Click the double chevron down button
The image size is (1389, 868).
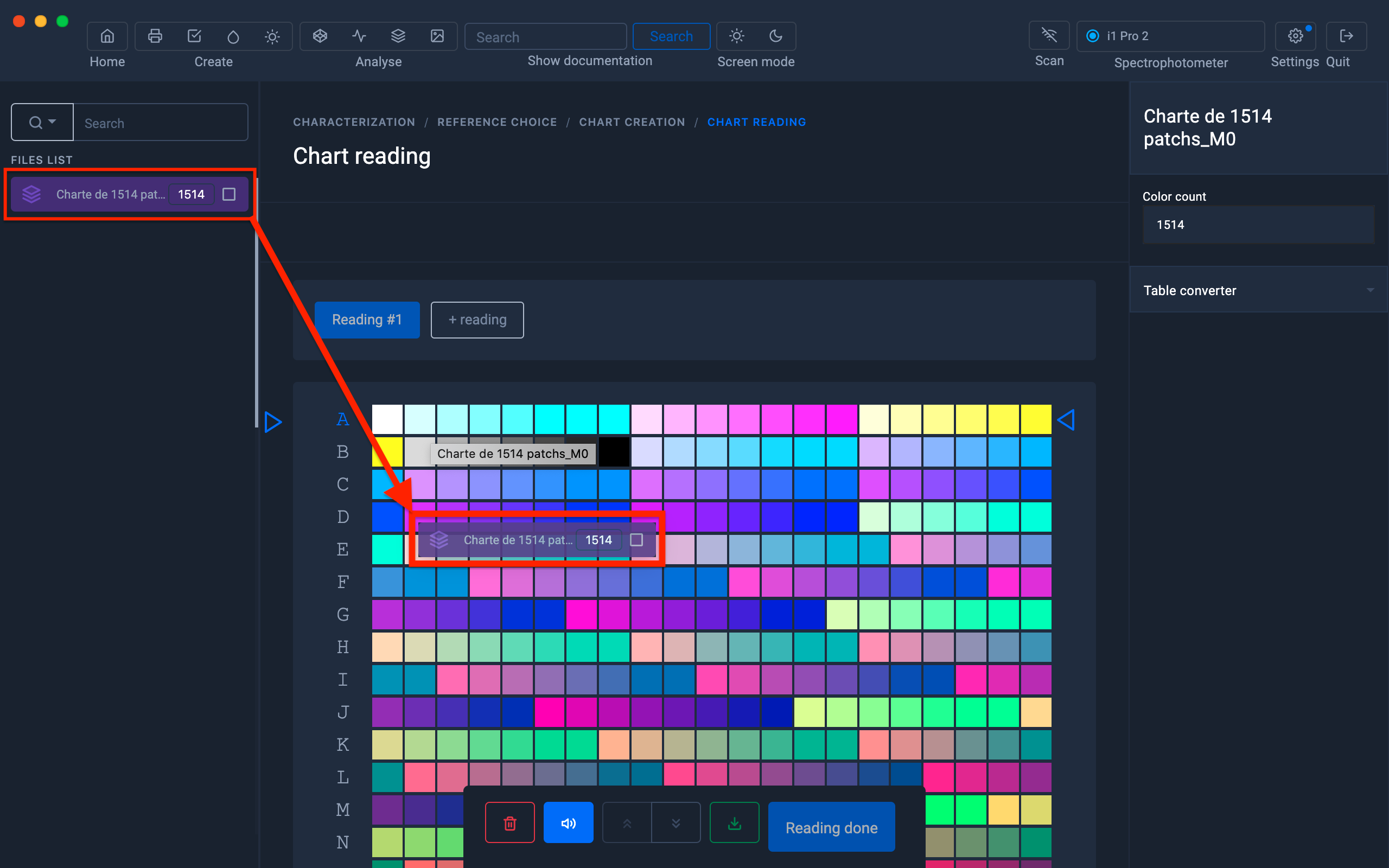point(676,822)
